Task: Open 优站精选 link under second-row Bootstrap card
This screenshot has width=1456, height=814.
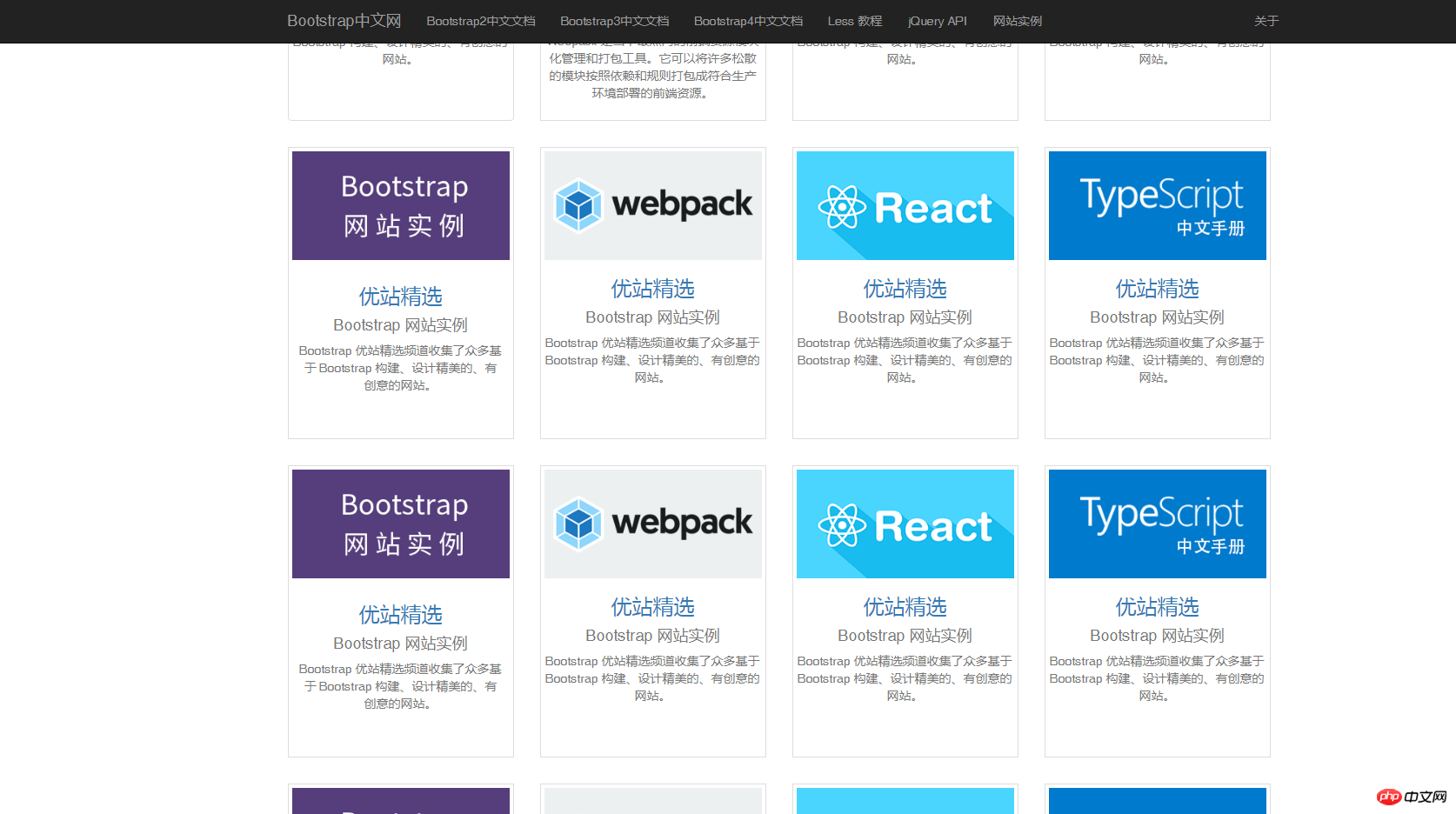Action: [401, 297]
